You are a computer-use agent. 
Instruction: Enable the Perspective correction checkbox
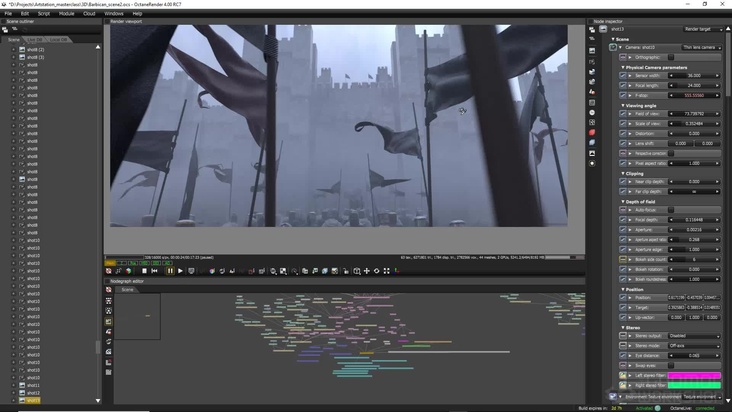pyautogui.click(x=671, y=154)
